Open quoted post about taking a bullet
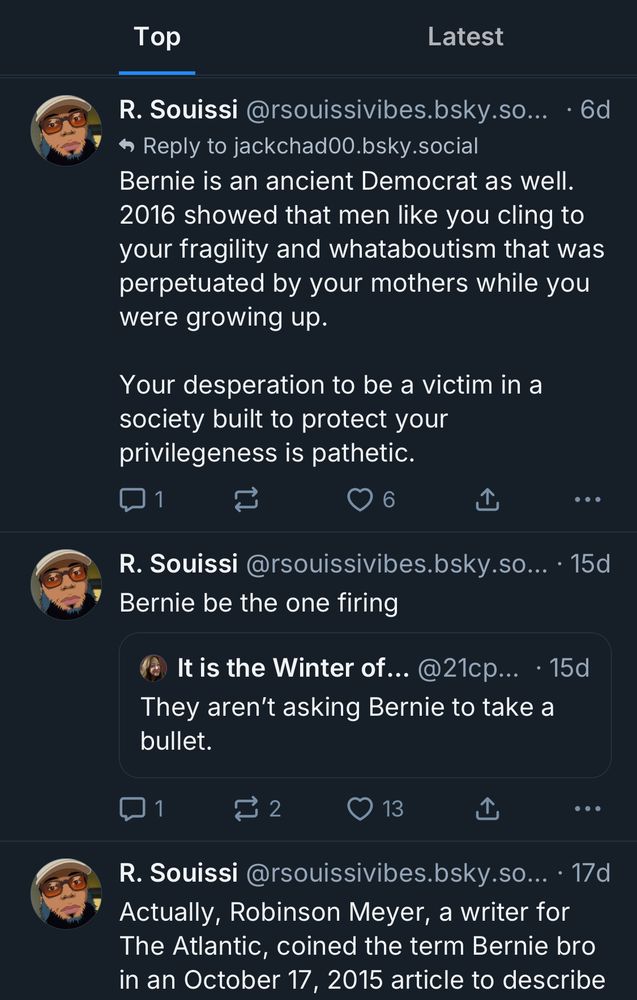 tap(364, 722)
